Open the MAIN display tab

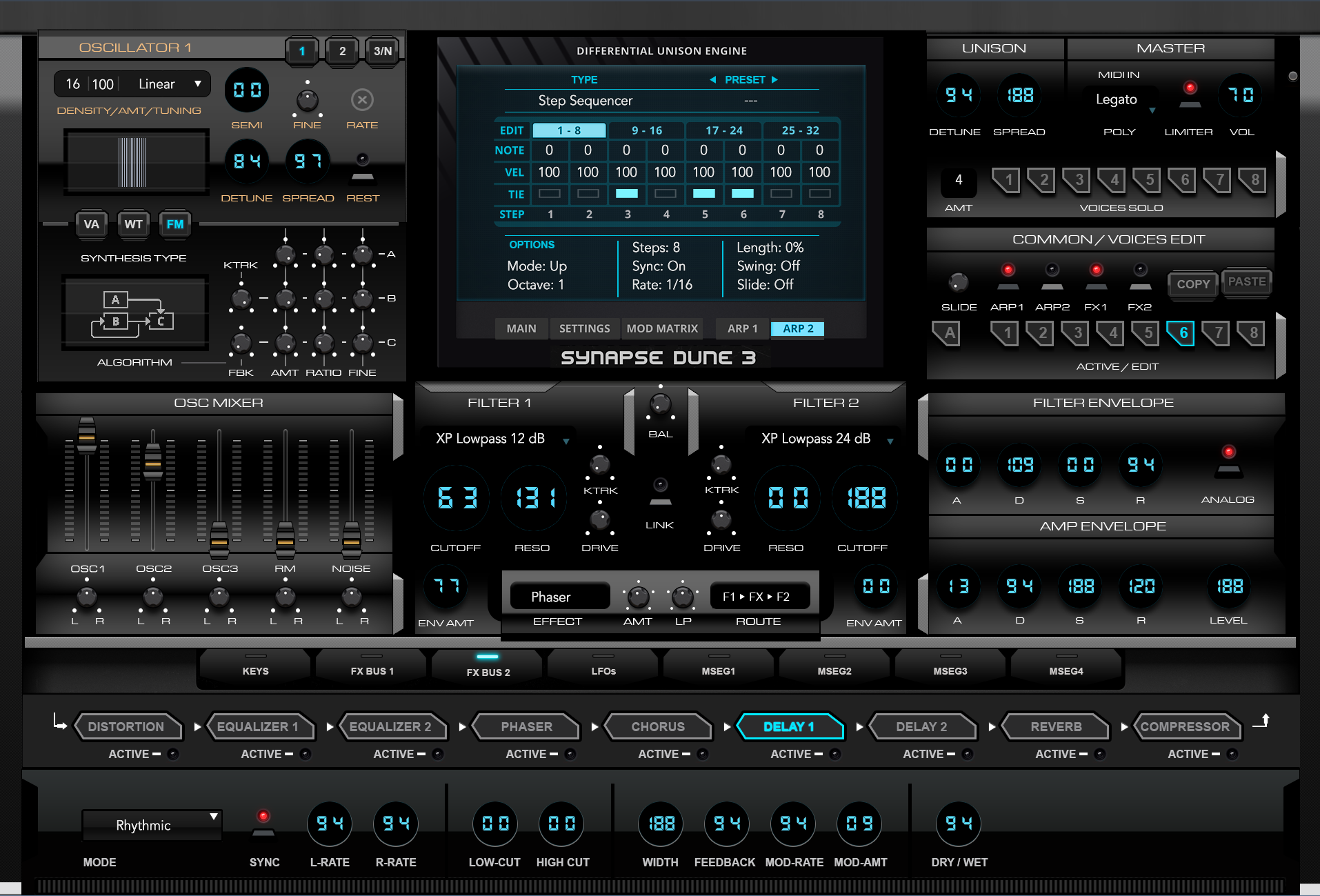[521, 329]
